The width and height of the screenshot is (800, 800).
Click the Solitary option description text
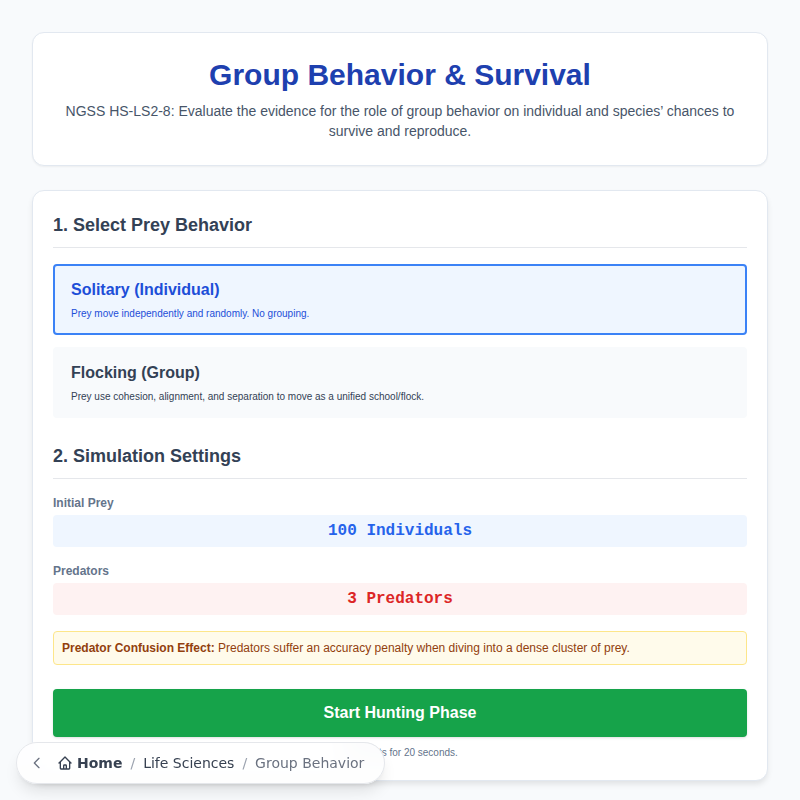191,313
